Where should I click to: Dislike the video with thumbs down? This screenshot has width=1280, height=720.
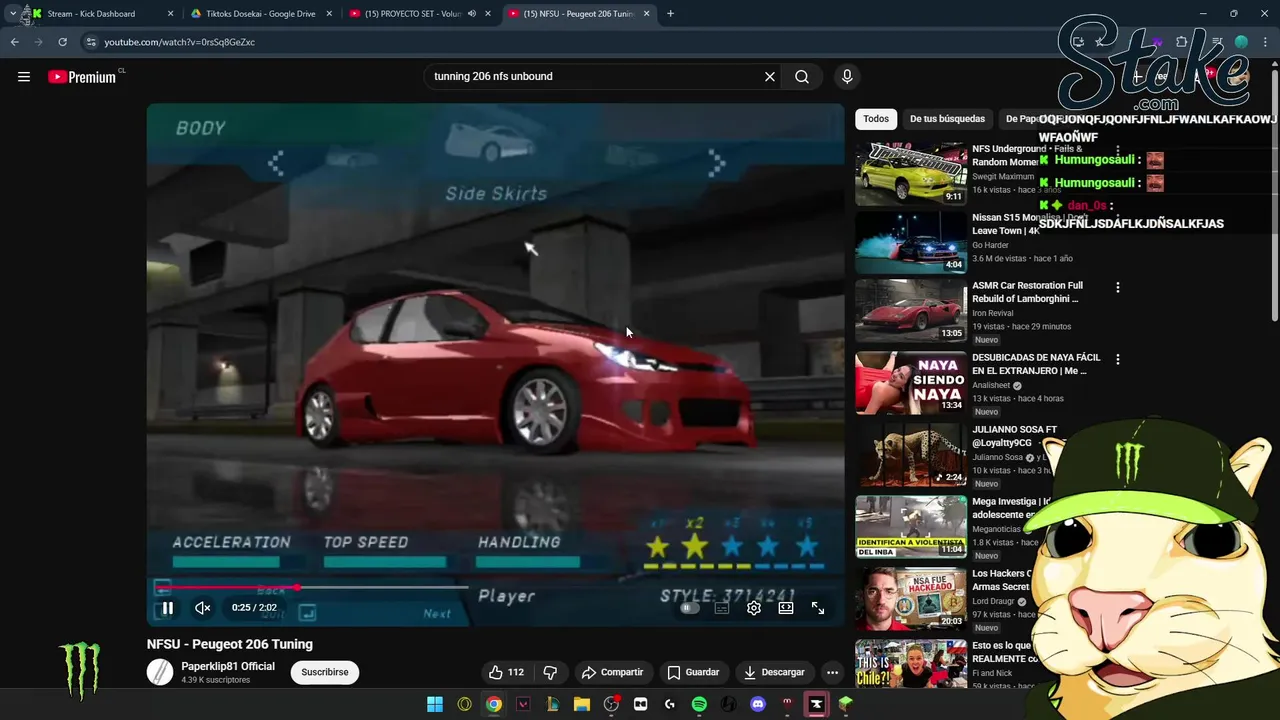tap(550, 672)
